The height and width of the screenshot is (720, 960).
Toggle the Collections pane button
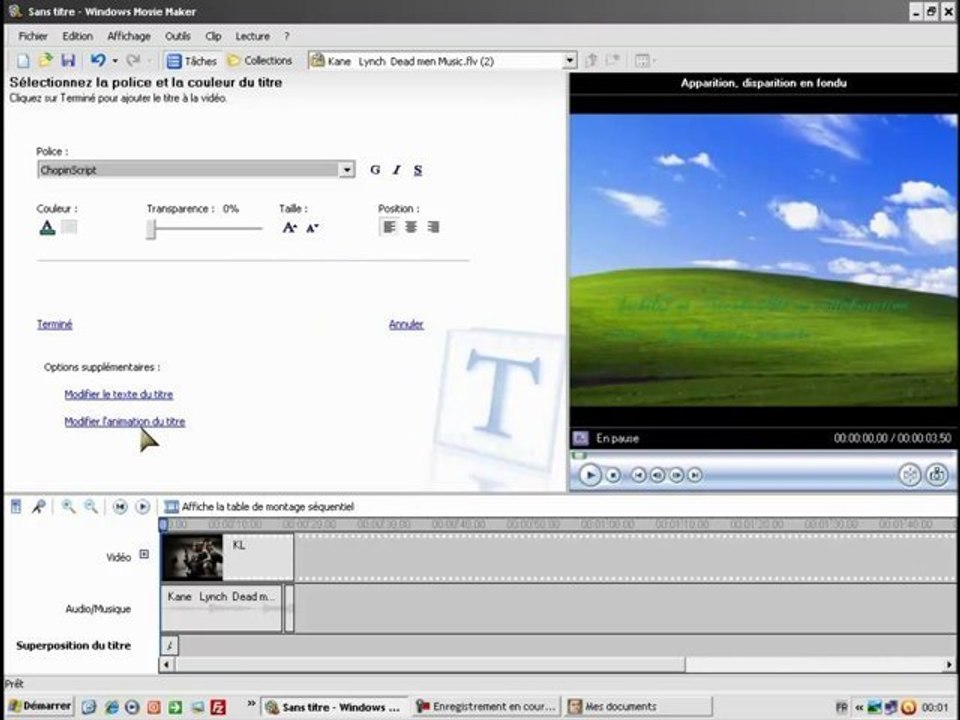[x=260, y=61]
